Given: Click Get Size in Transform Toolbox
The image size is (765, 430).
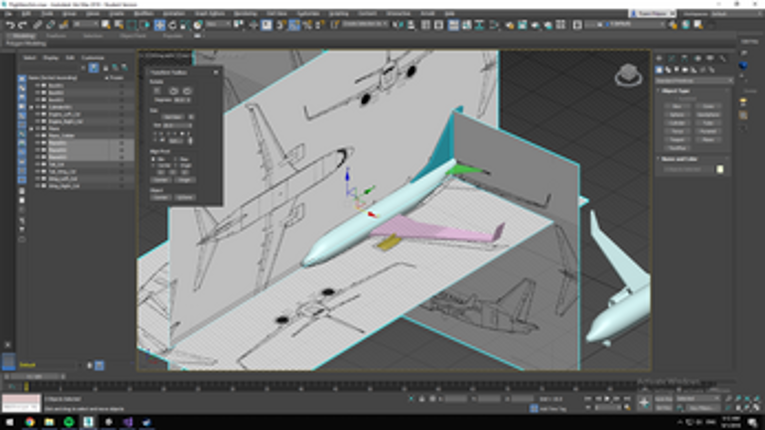Looking at the screenshot, I should [173, 117].
